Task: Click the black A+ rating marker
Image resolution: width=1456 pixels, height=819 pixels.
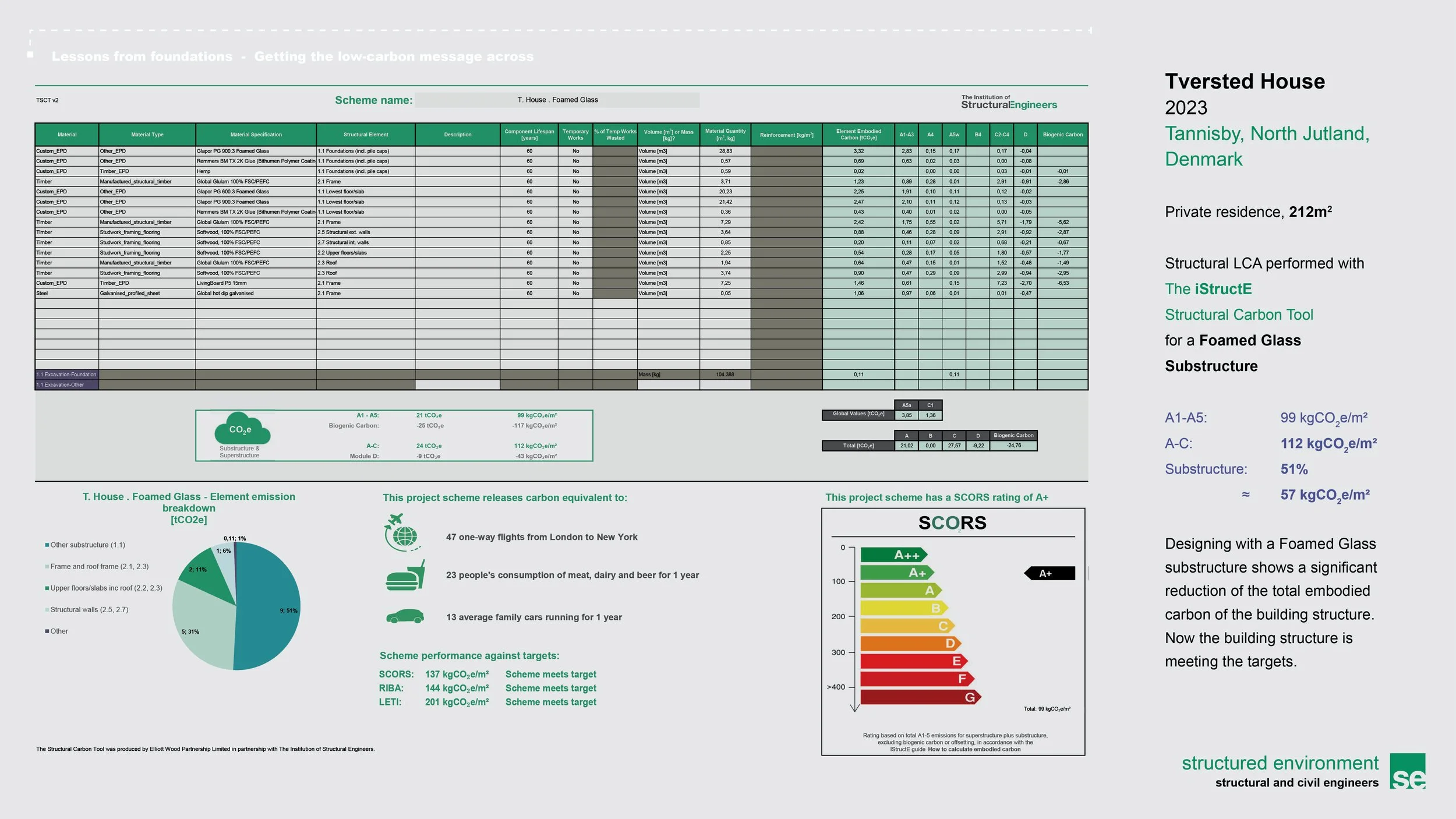Action: (x=1049, y=573)
